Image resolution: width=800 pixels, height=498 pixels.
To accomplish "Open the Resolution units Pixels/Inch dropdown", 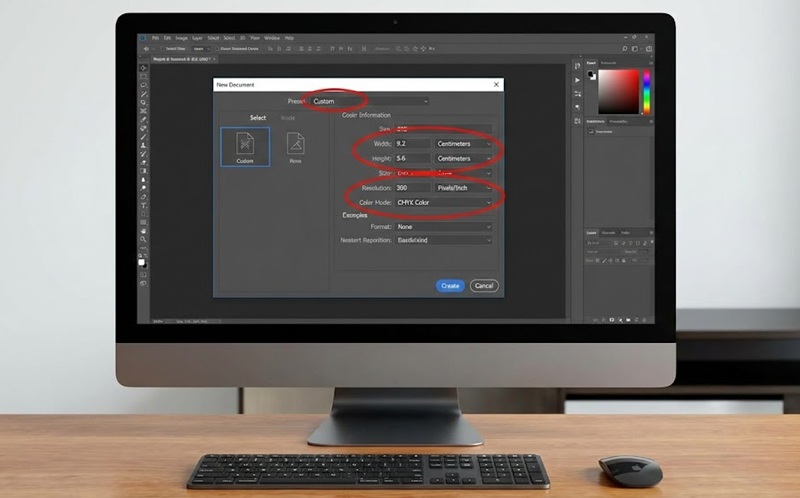I will click(464, 188).
